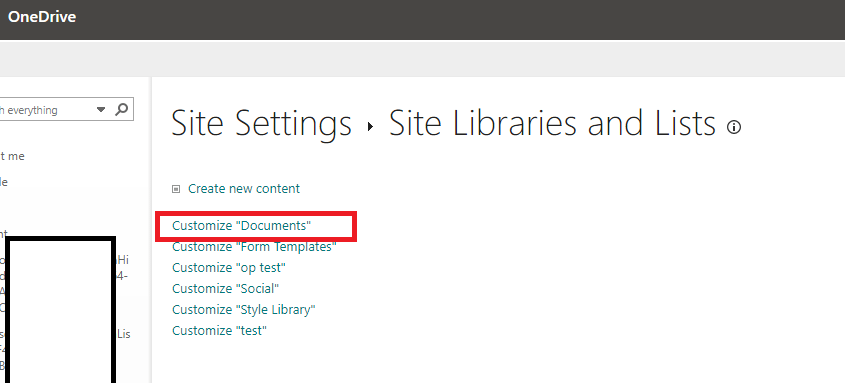Viewport: 845px width, 383px height.
Task: Open Customize "Form Templates" link
Action: (x=254, y=247)
